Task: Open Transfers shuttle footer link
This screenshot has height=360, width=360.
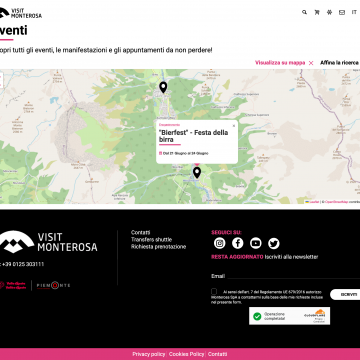Action: [151, 240]
